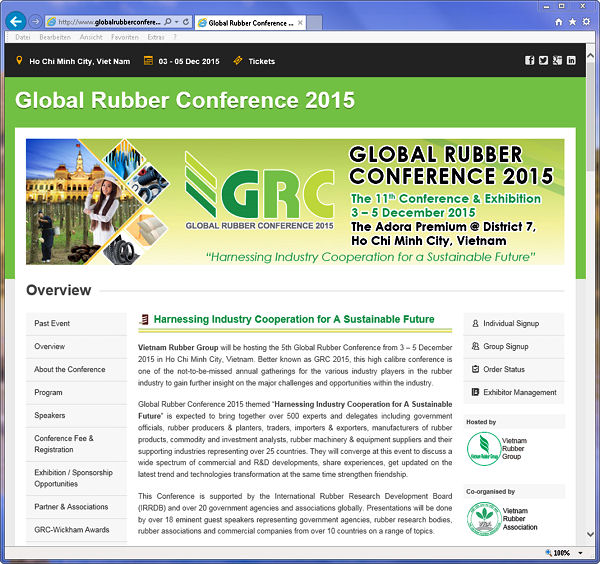Close the Global Rubber Conference tab
Viewport: 600px width, 564px height.
(x=300, y=23)
